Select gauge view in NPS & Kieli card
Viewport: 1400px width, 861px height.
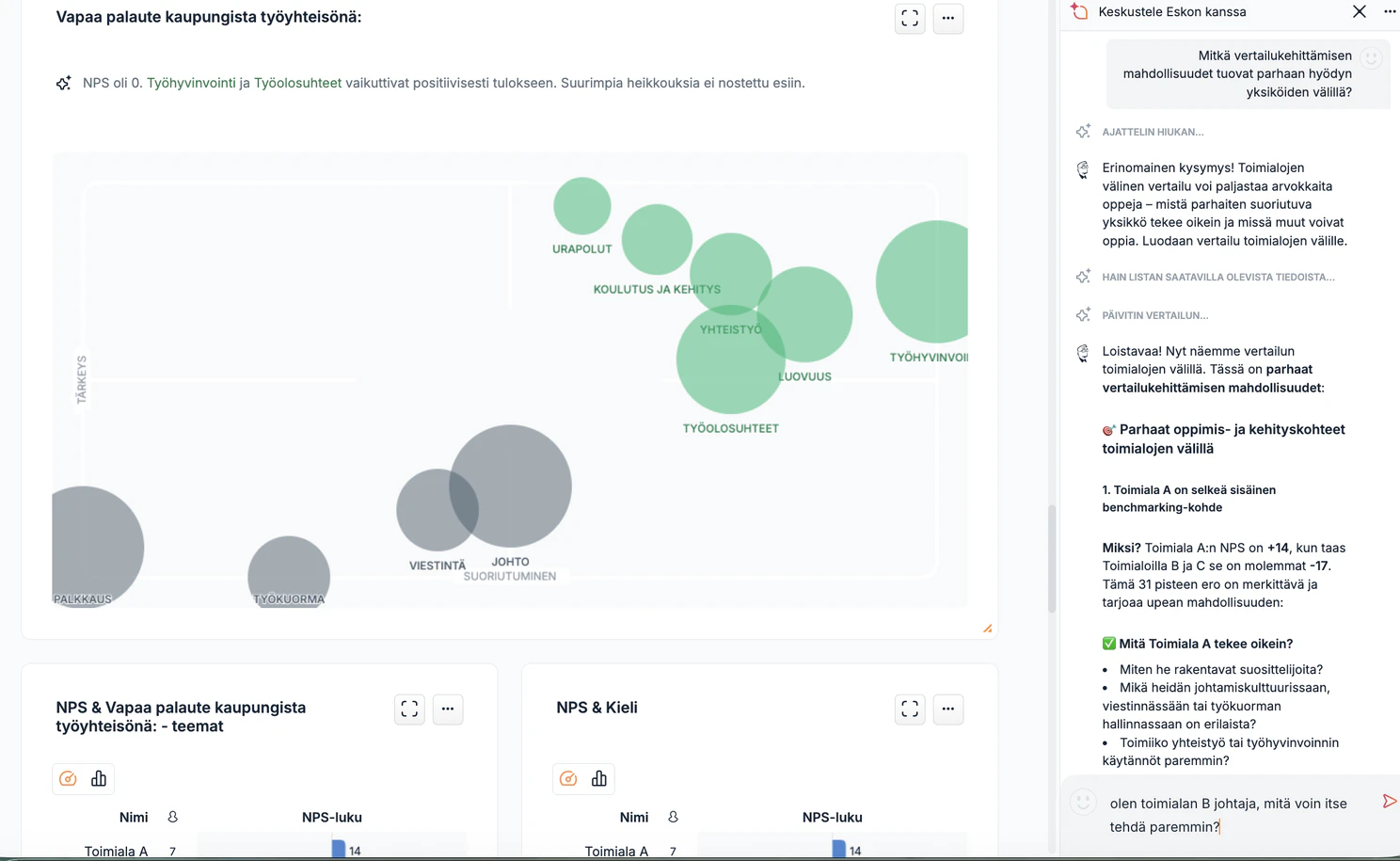[568, 778]
